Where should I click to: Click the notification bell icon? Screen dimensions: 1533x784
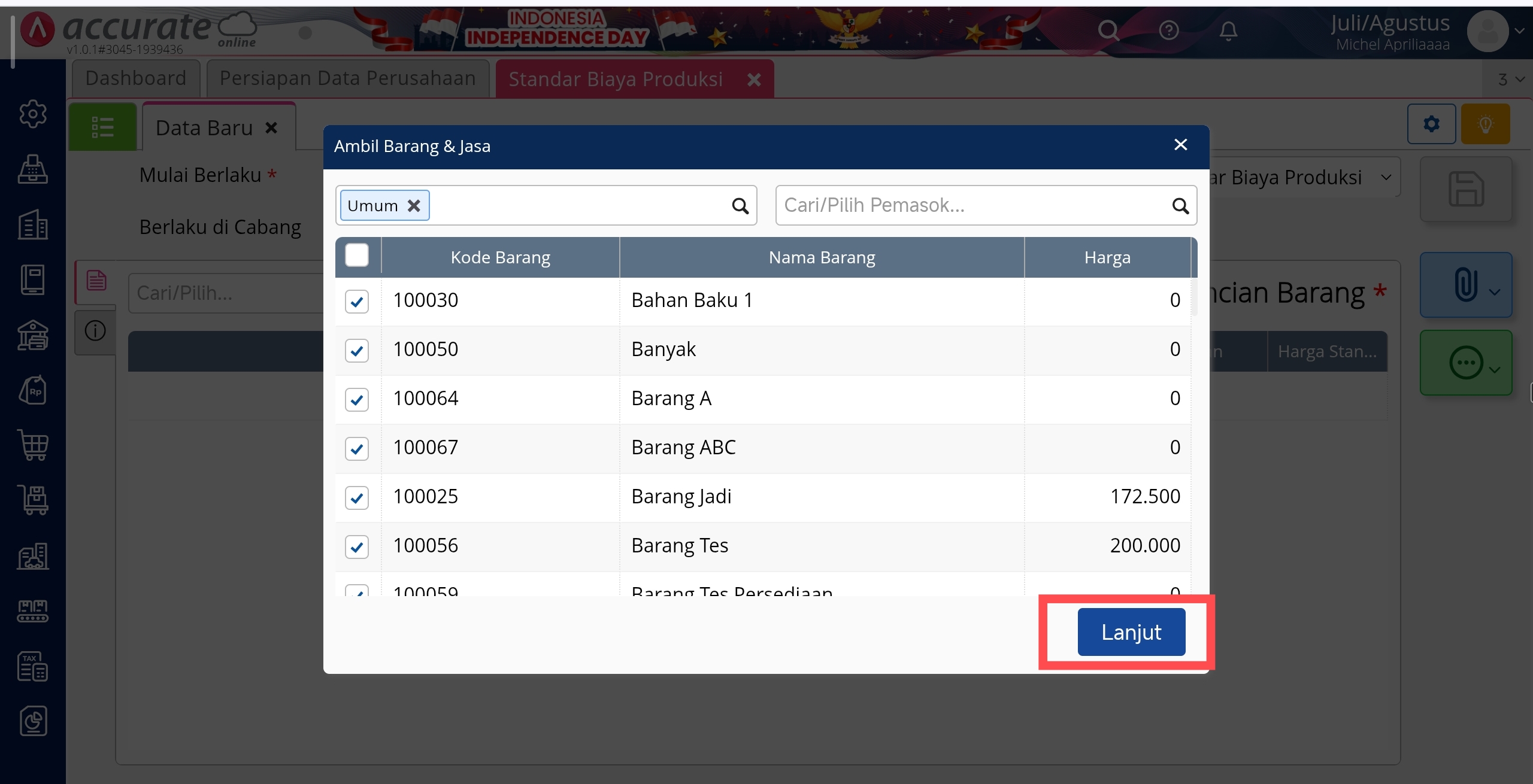coord(1228,31)
